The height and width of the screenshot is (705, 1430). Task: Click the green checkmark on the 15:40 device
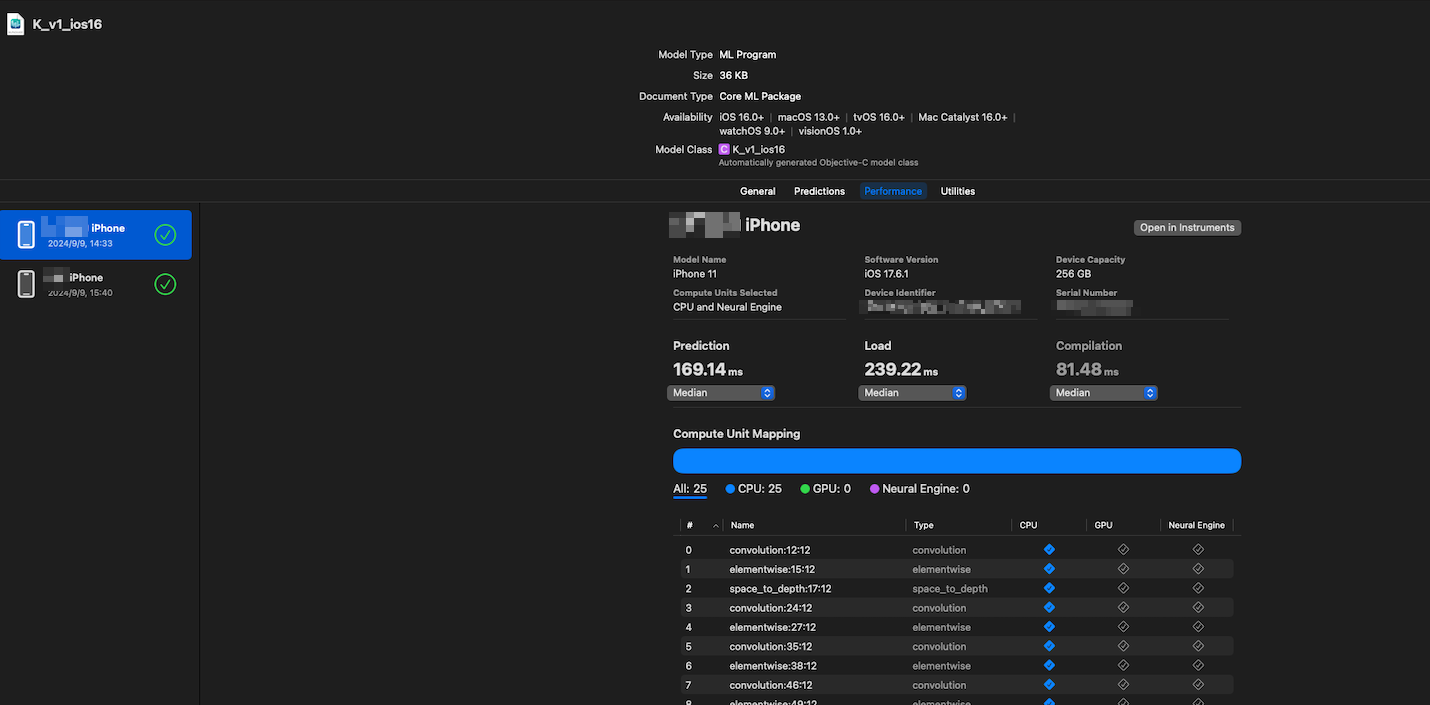[165, 284]
